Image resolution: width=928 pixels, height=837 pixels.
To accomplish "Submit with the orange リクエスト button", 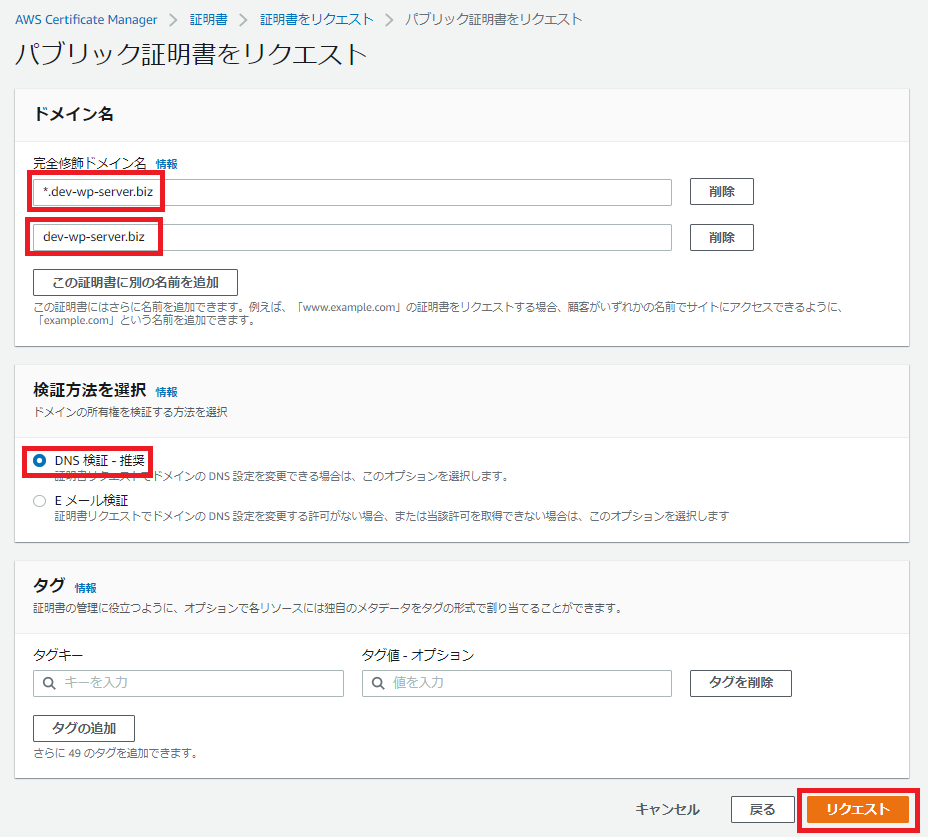I will coord(857,809).
